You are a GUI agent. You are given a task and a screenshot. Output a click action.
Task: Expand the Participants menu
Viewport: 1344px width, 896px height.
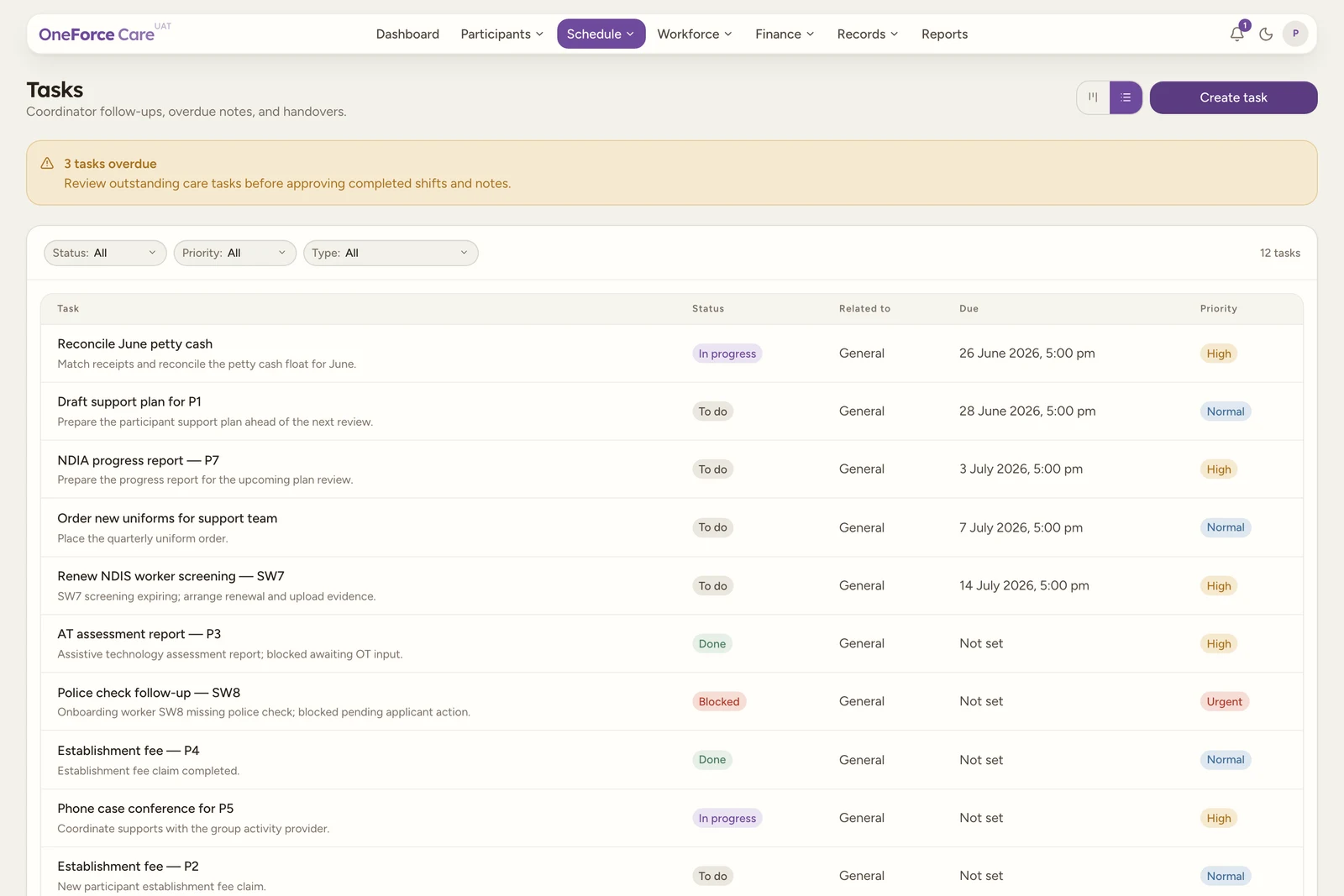pyautogui.click(x=501, y=34)
